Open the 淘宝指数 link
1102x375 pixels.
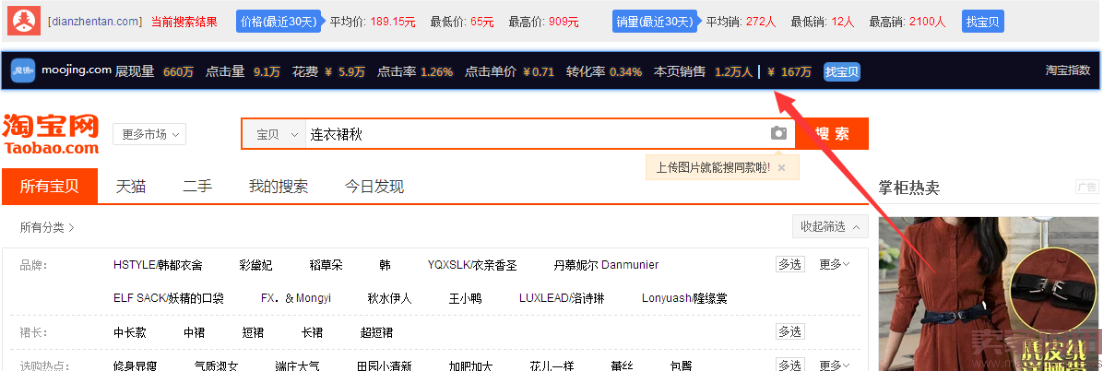click(x=1068, y=70)
